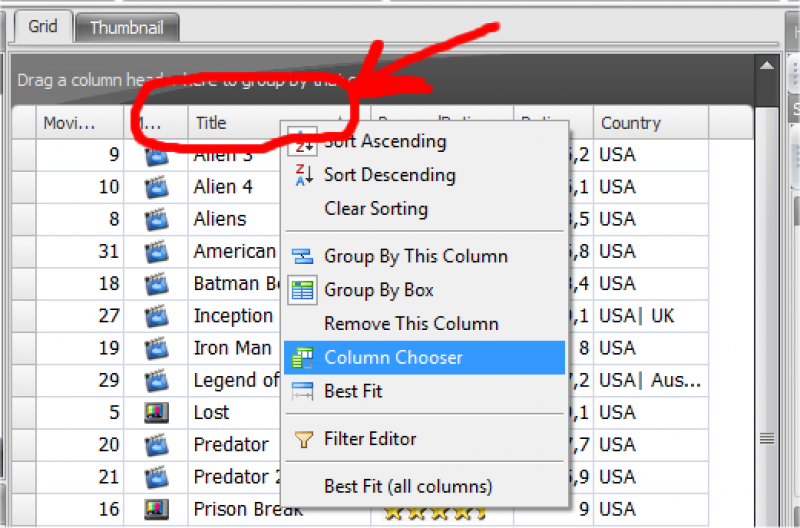The width and height of the screenshot is (800, 528).
Task: Click the Best Fit icon
Action: (303, 392)
